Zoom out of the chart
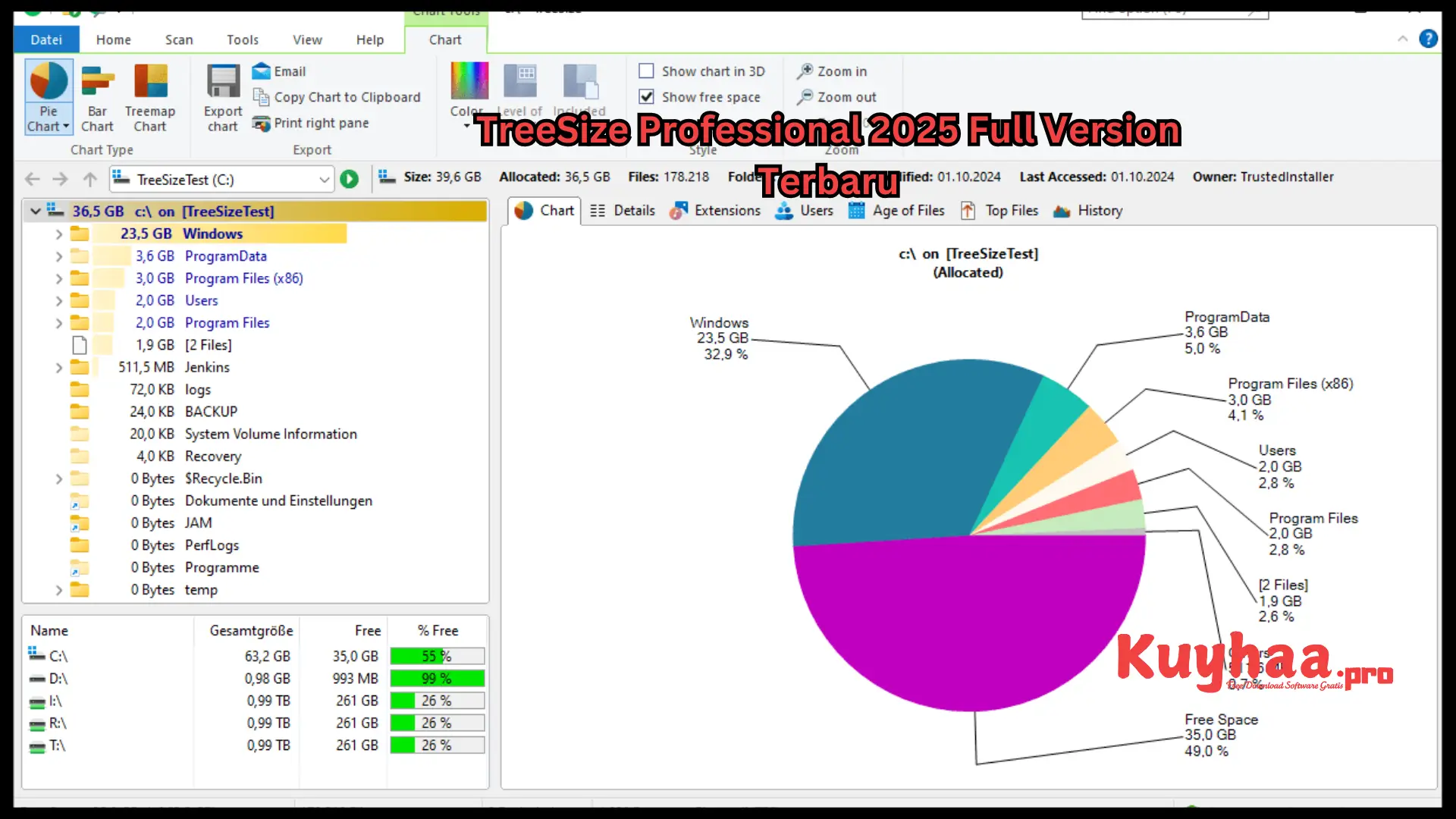Image resolution: width=1456 pixels, height=819 pixels. click(x=836, y=97)
